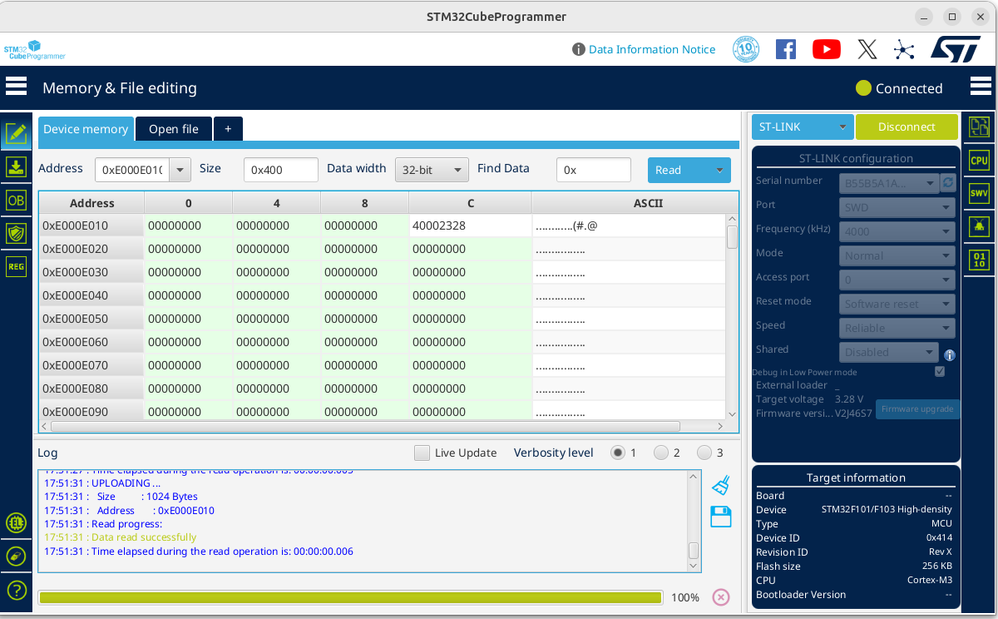The height and width of the screenshot is (619, 998).
Task: Open the Erasing & Programming download icon
Action: click(16, 166)
